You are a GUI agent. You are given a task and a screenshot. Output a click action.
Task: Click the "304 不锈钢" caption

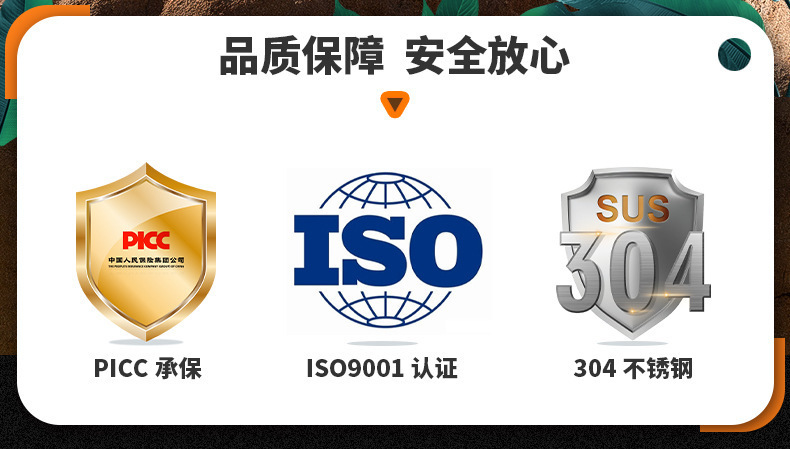633,368
